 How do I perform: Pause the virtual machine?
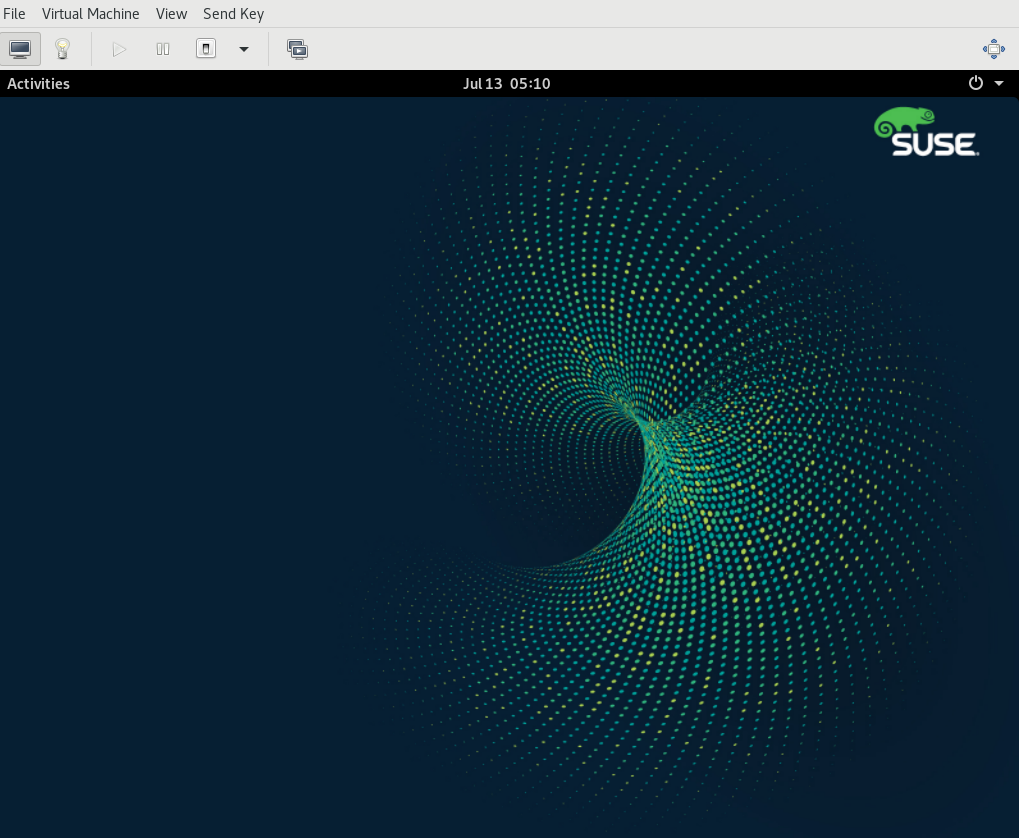pos(163,48)
